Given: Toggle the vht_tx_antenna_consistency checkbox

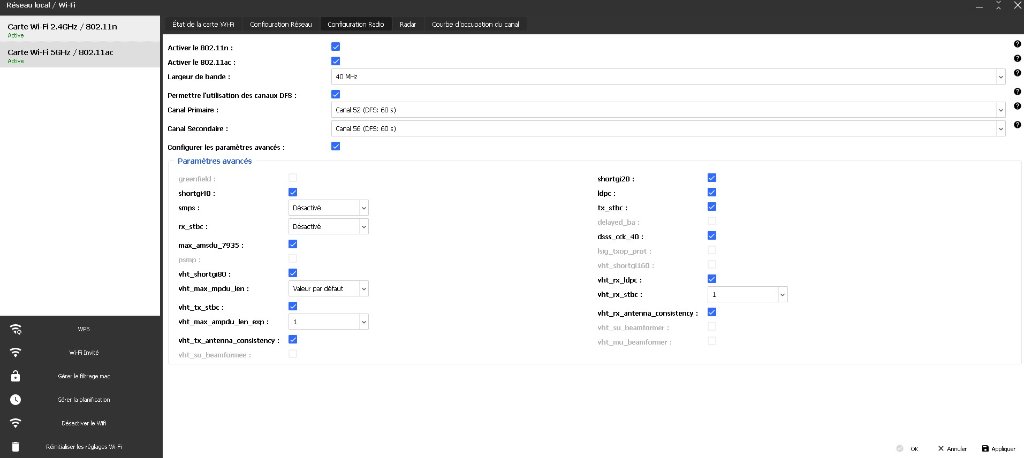Looking at the screenshot, I should click(293, 339).
